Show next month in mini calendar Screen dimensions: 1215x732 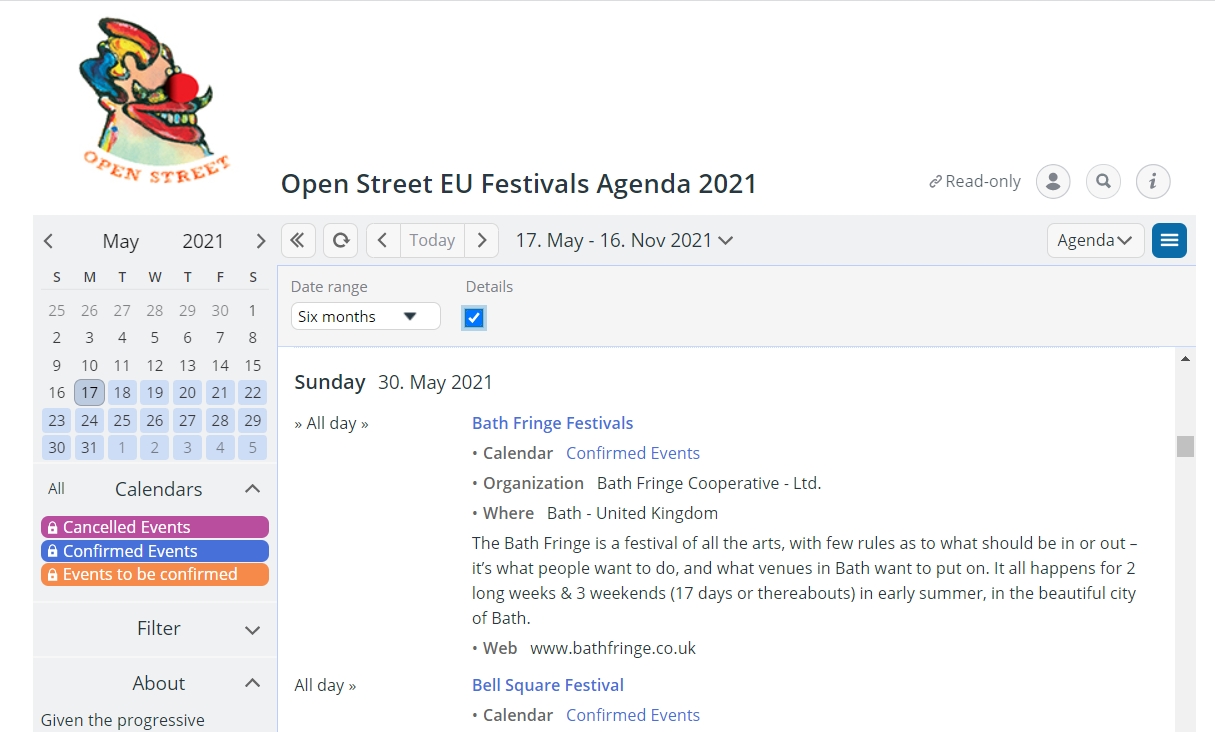[x=261, y=241]
